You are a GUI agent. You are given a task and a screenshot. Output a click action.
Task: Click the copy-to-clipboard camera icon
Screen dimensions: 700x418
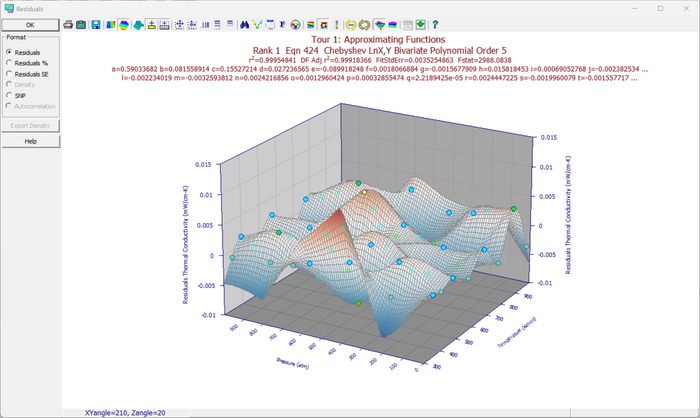click(81, 25)
